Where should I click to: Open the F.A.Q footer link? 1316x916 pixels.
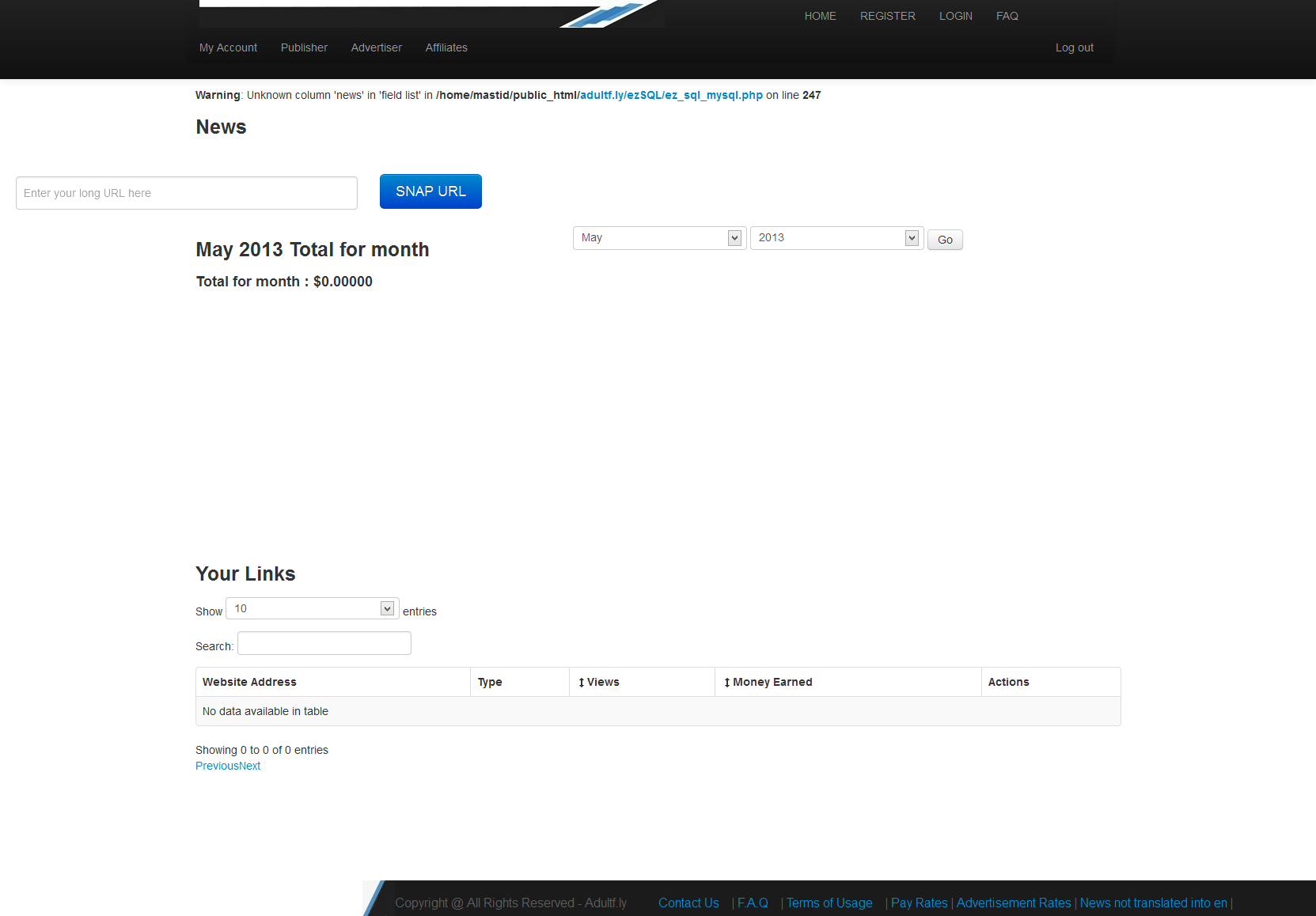753,903
